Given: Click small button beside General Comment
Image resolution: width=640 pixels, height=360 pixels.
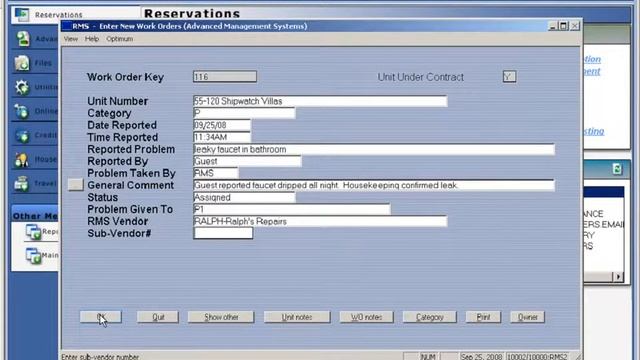Looking at the screenshot, I should 76,184.
